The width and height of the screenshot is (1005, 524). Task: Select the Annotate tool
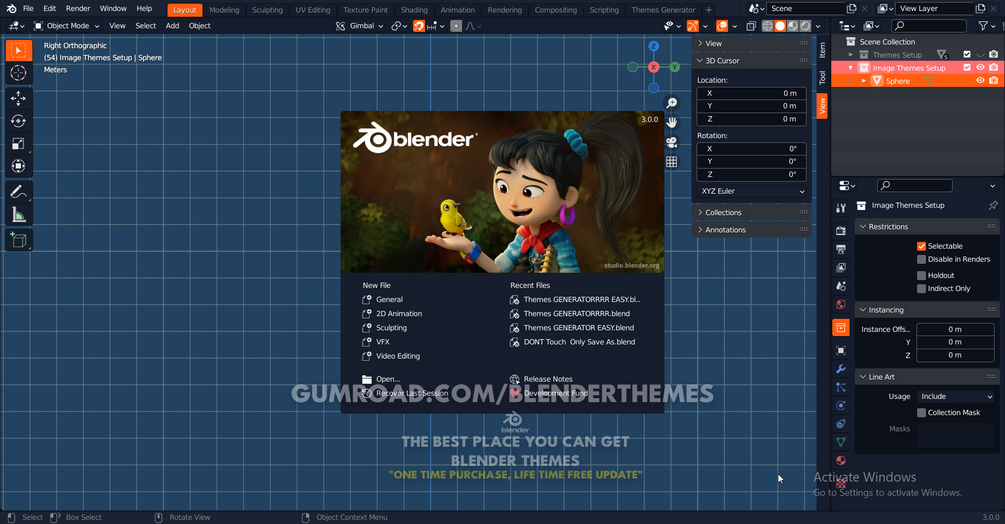point(19,192)
